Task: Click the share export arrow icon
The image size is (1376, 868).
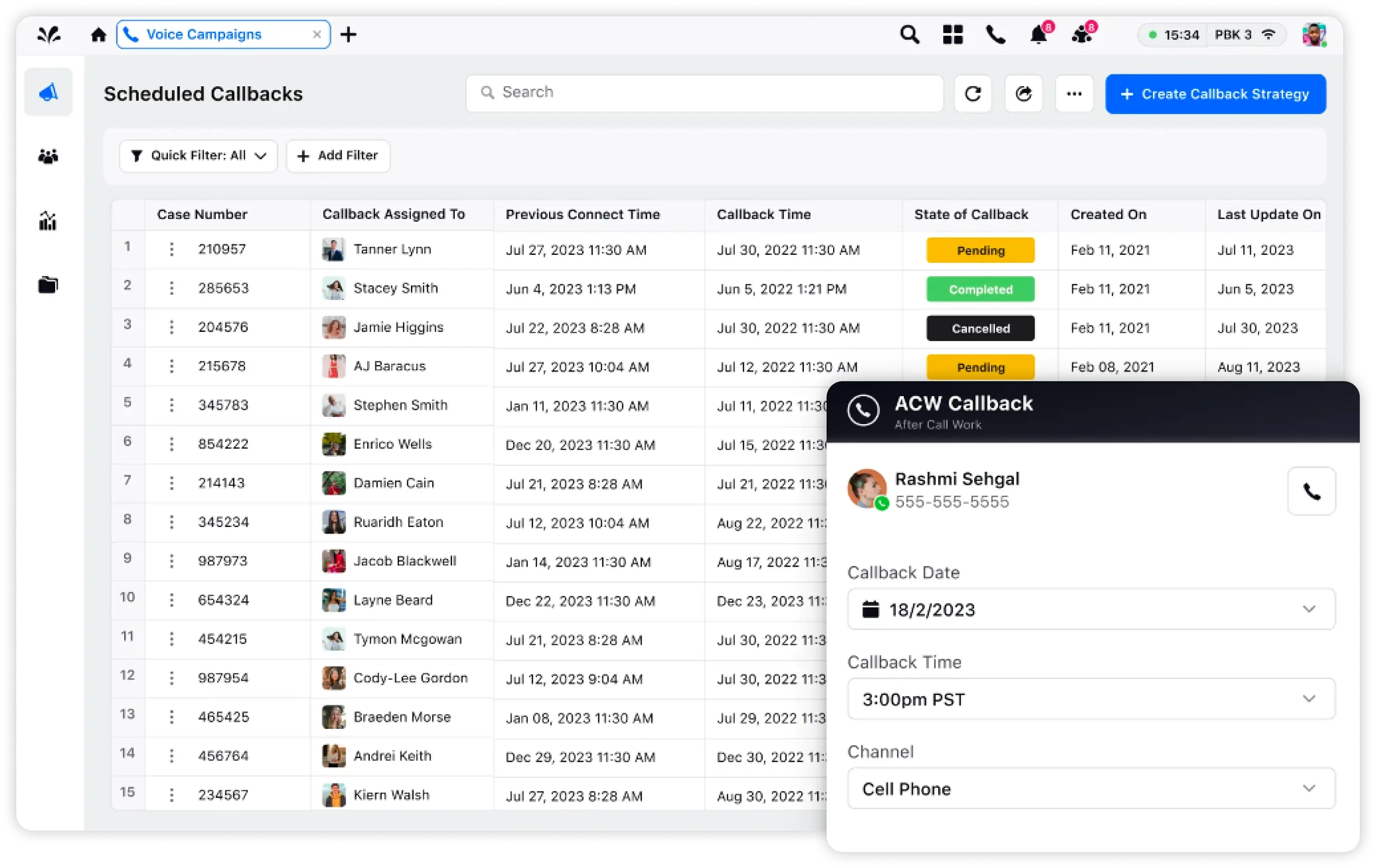Action: click(1023, 94)
